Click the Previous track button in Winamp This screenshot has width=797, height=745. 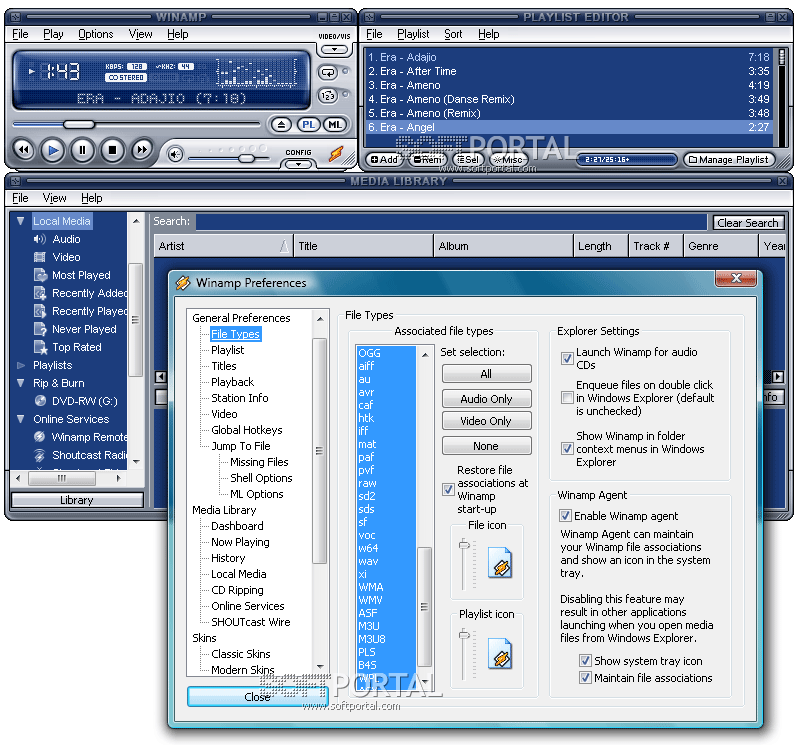click(23, 150)
